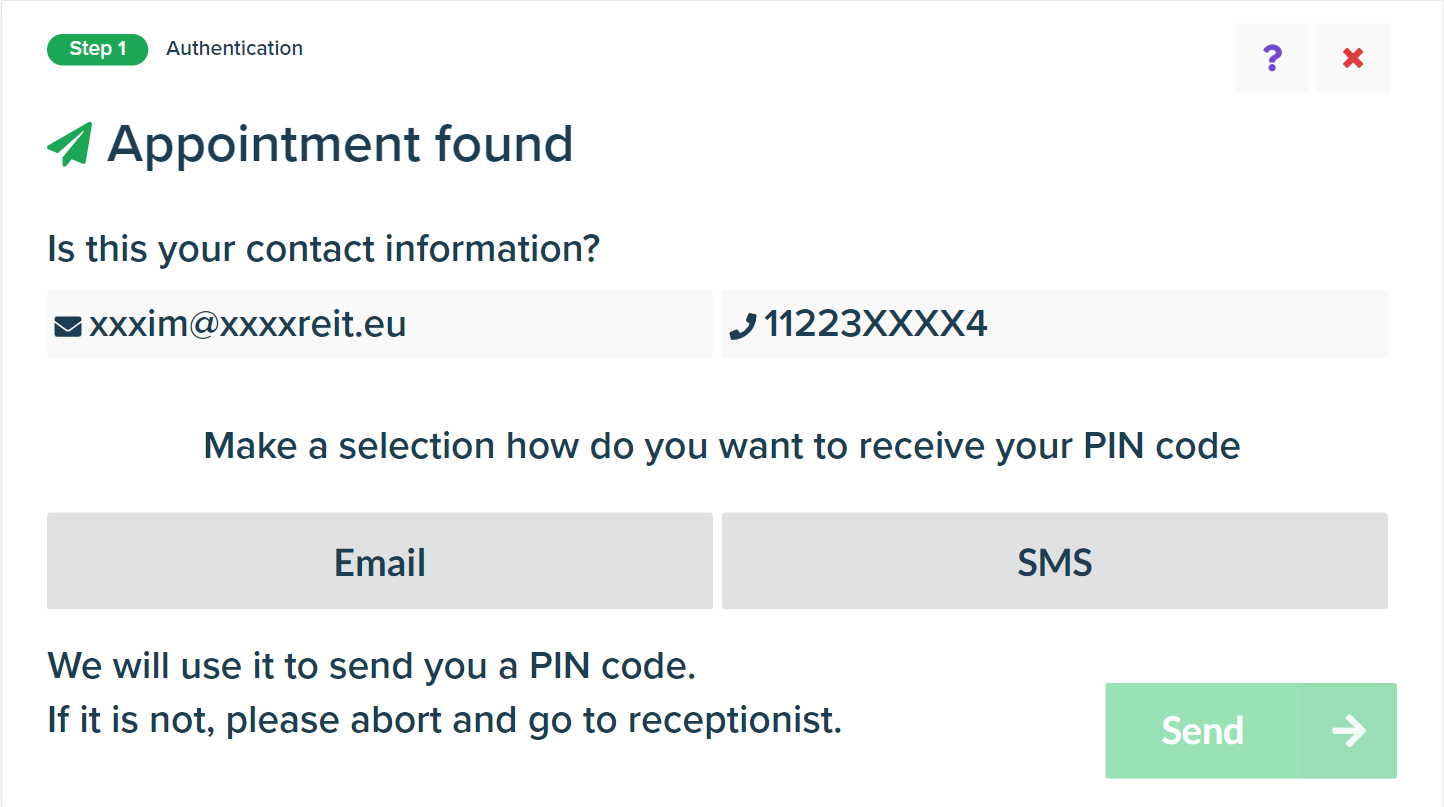Choose SMS to receive the PIN code
The image size is (1444, 807).
[x=1054, y=562]
